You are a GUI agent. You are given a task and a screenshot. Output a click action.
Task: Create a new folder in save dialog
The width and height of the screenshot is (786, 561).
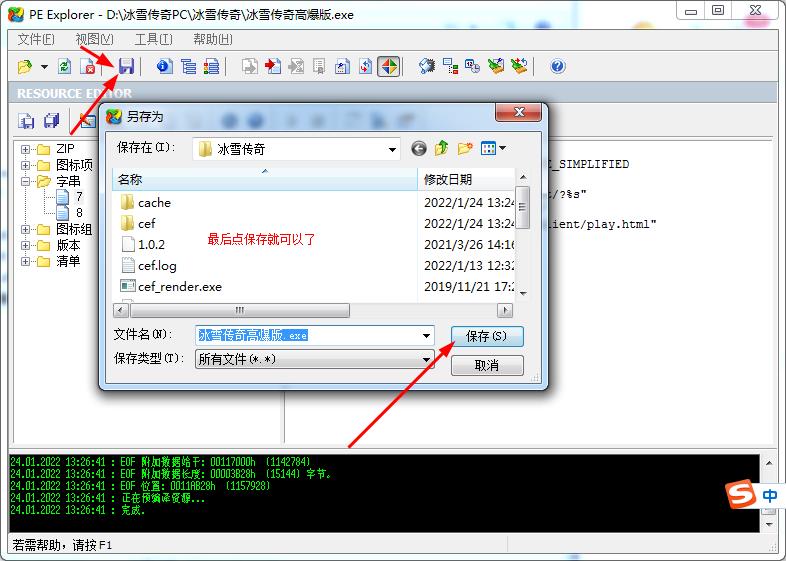(465, 148)
